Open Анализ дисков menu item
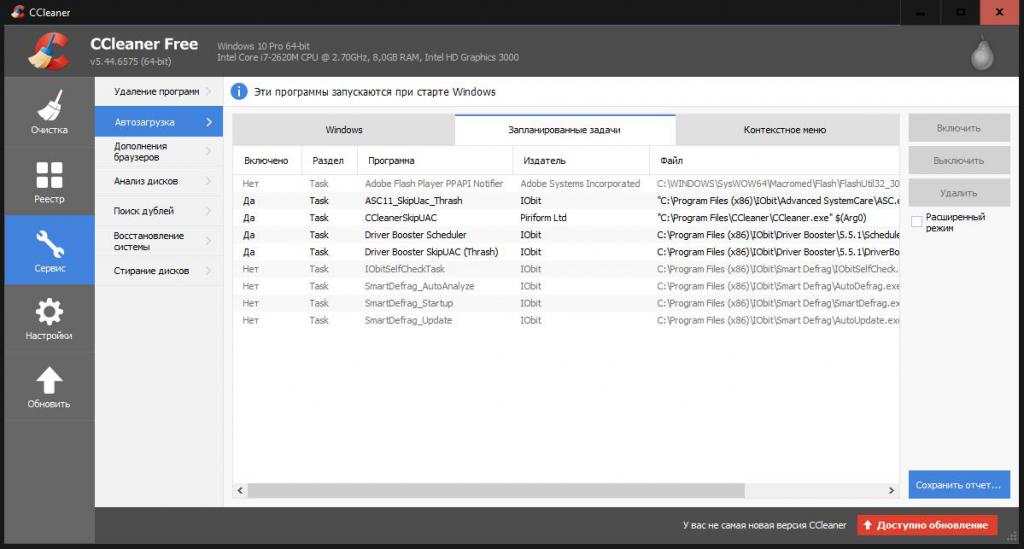Screen dimensions: 1024x549 pyautogui.click(x=159, y=181)
